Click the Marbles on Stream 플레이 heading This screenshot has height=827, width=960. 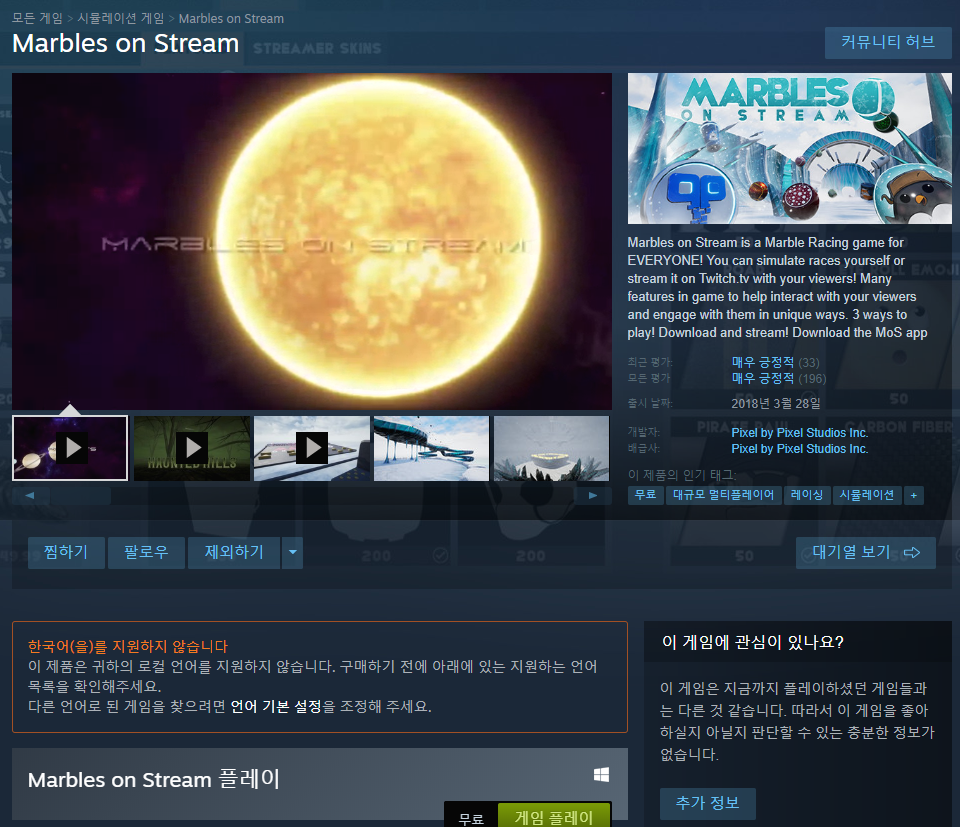(x=154, y=780)
